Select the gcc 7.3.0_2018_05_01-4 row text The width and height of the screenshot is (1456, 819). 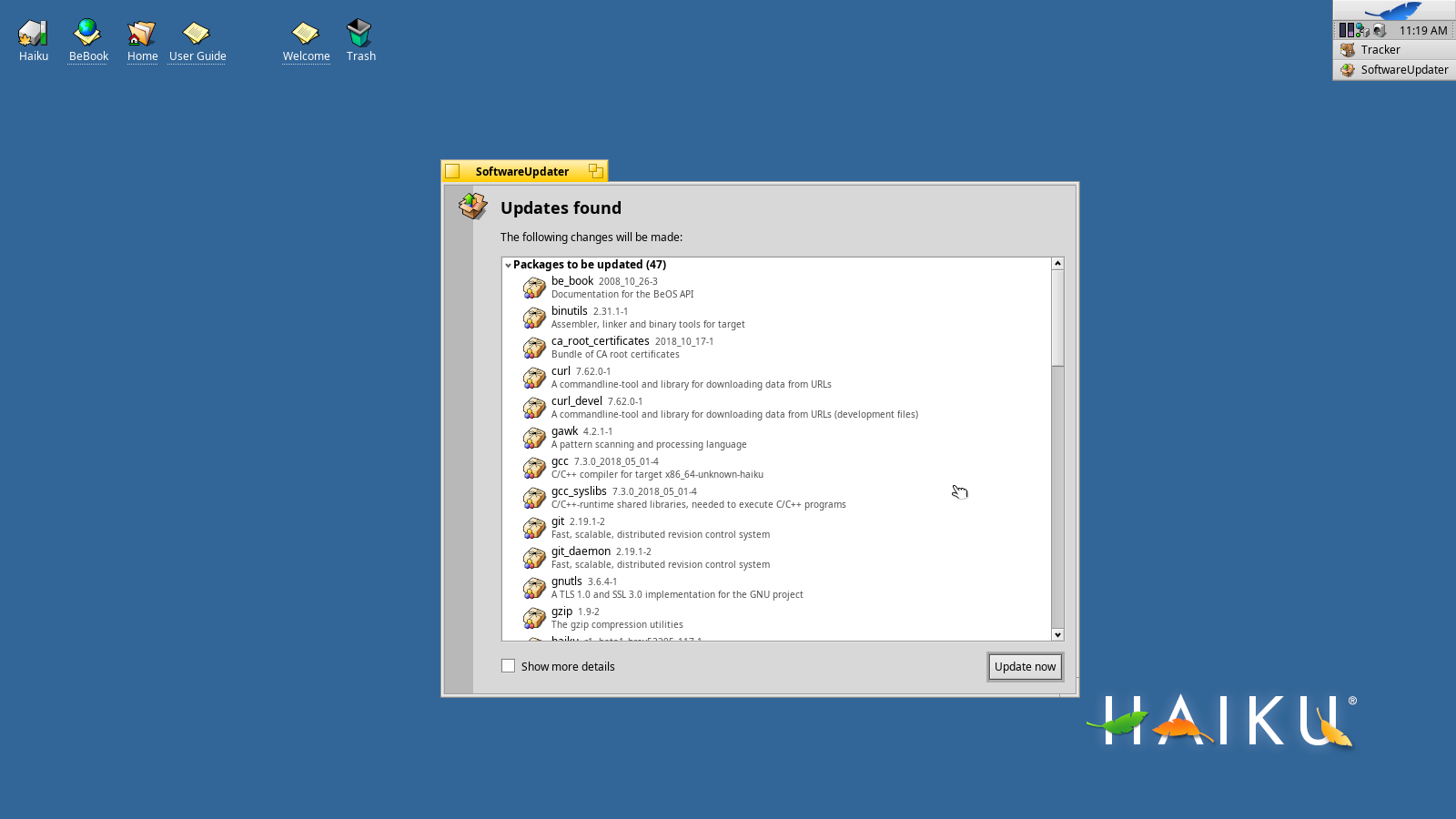click(x=605, y=461)
